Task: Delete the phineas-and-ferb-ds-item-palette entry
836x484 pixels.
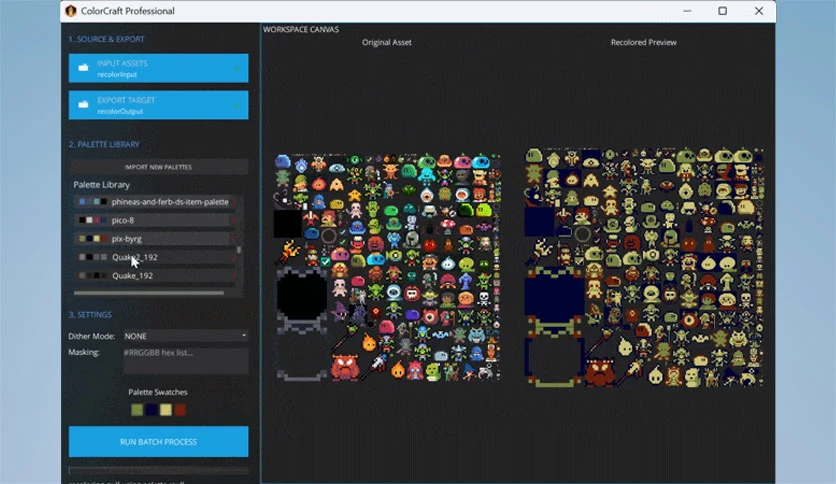Action: point(235,202)
